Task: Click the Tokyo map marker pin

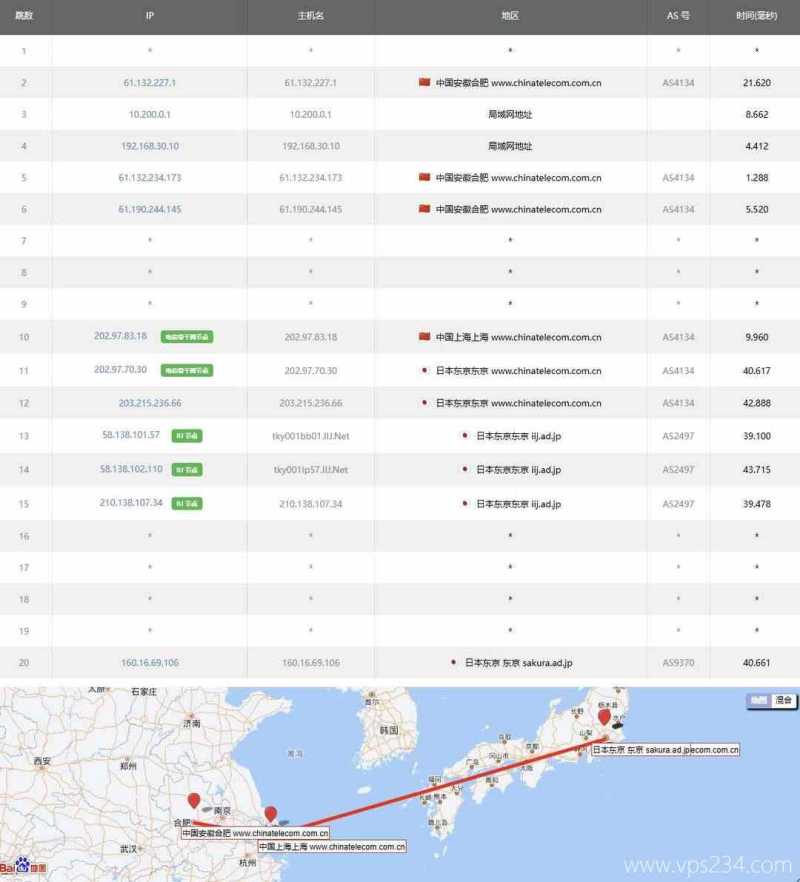Action: pos(605,716)
